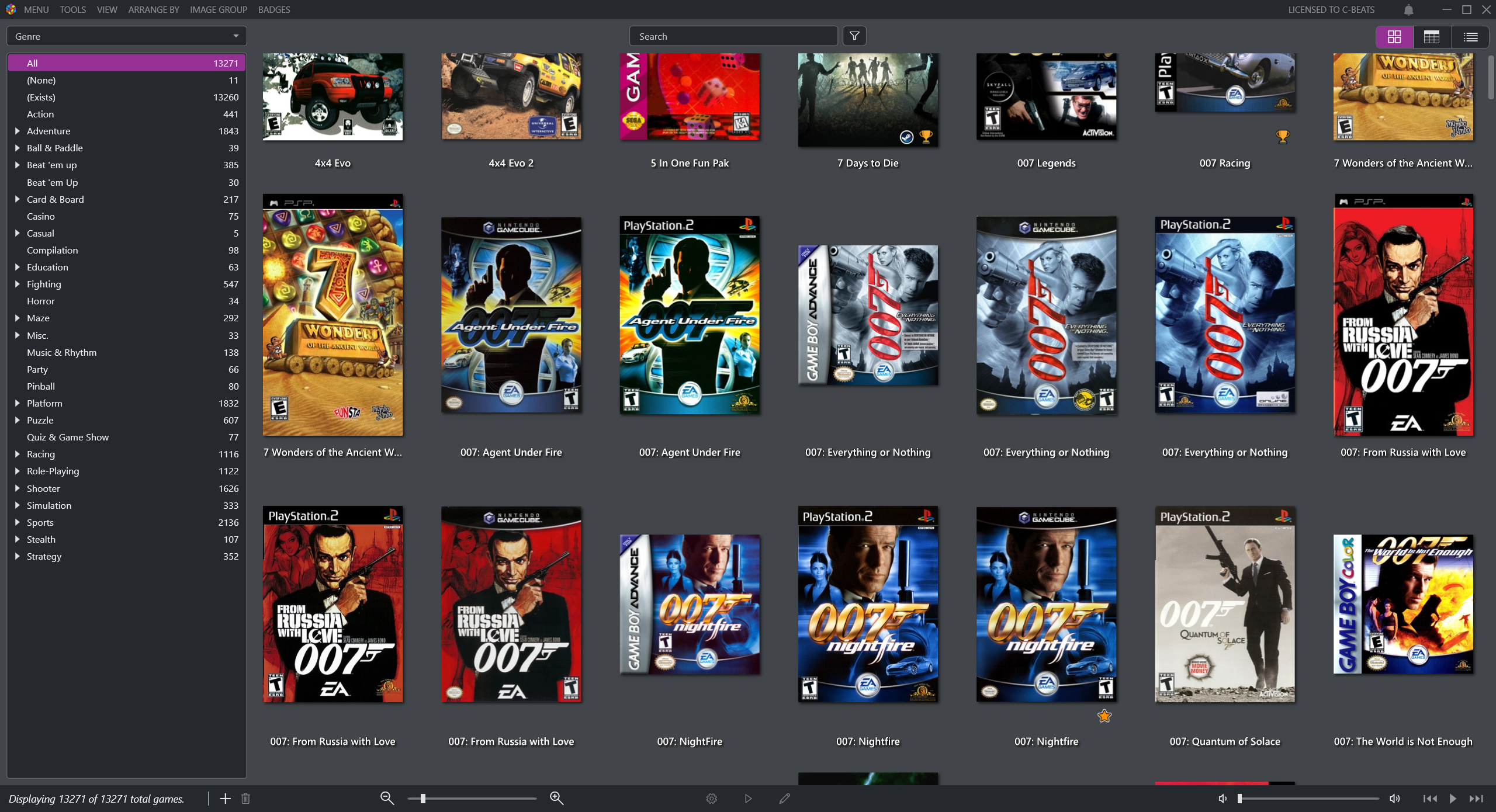The height and width of the screenshot is (812, 1496).
Task: Select 007: The World is Not Enough cover
Action: tap(1403, 605)
